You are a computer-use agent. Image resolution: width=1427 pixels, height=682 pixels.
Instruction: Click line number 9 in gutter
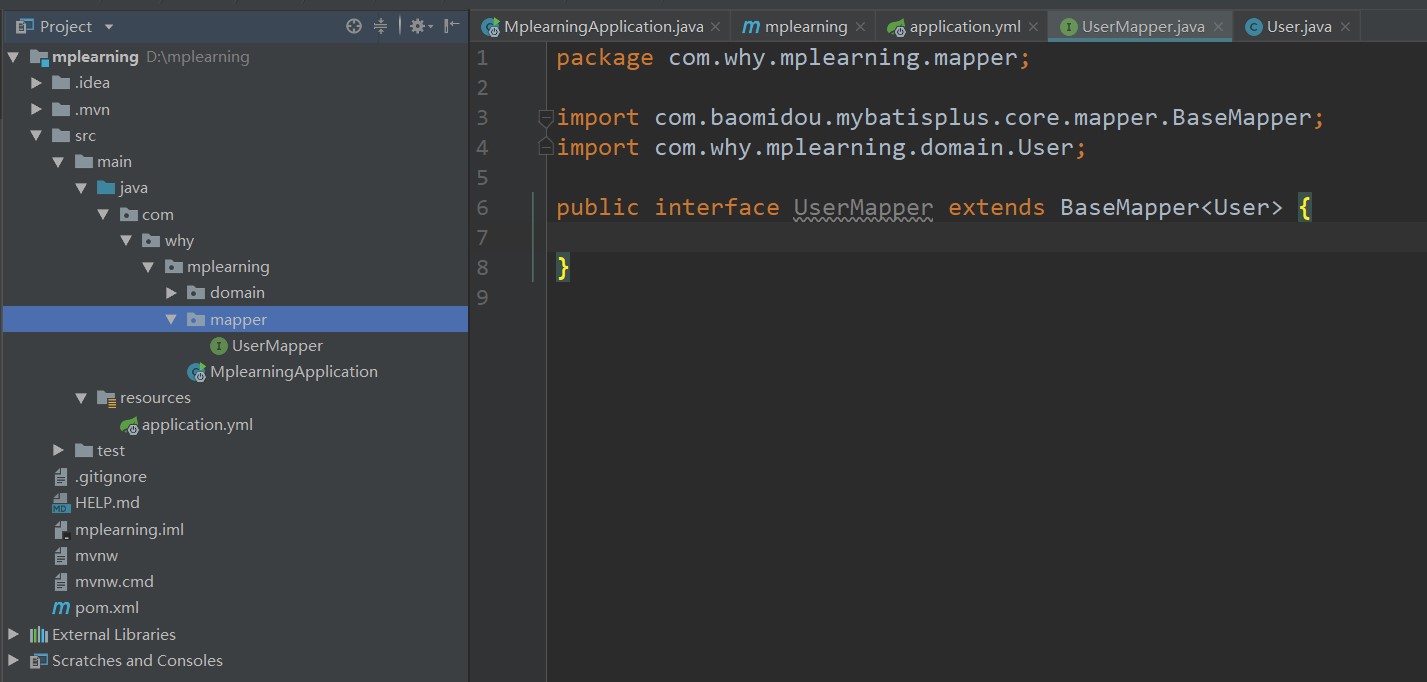pos(483,297)
